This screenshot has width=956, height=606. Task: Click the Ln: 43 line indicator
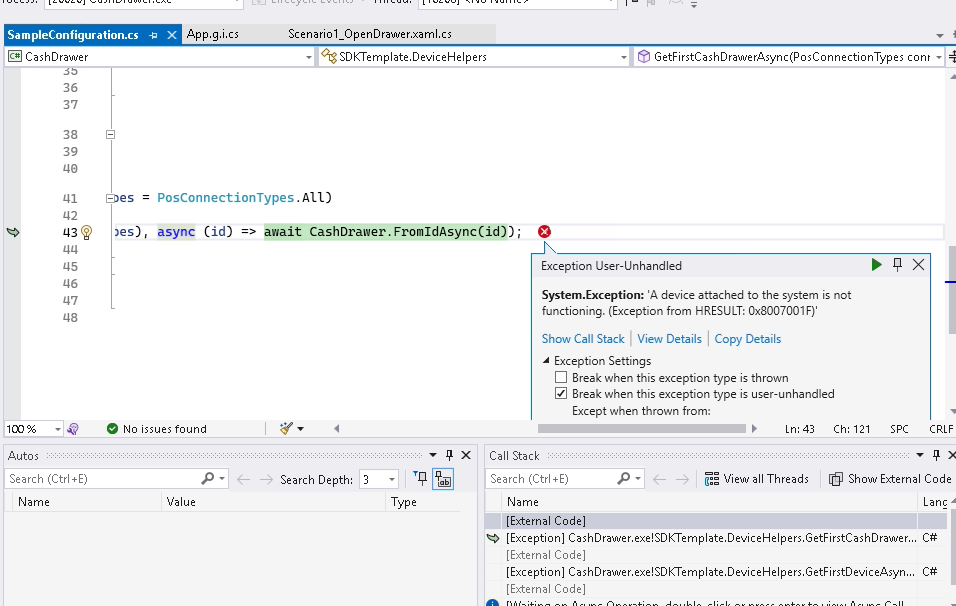799,429
